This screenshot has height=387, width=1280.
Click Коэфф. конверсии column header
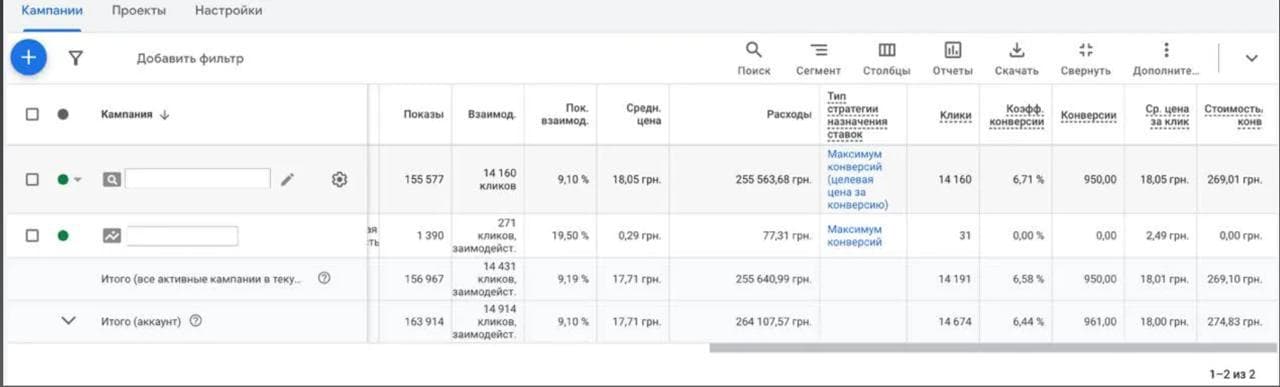coord(1016,115)
